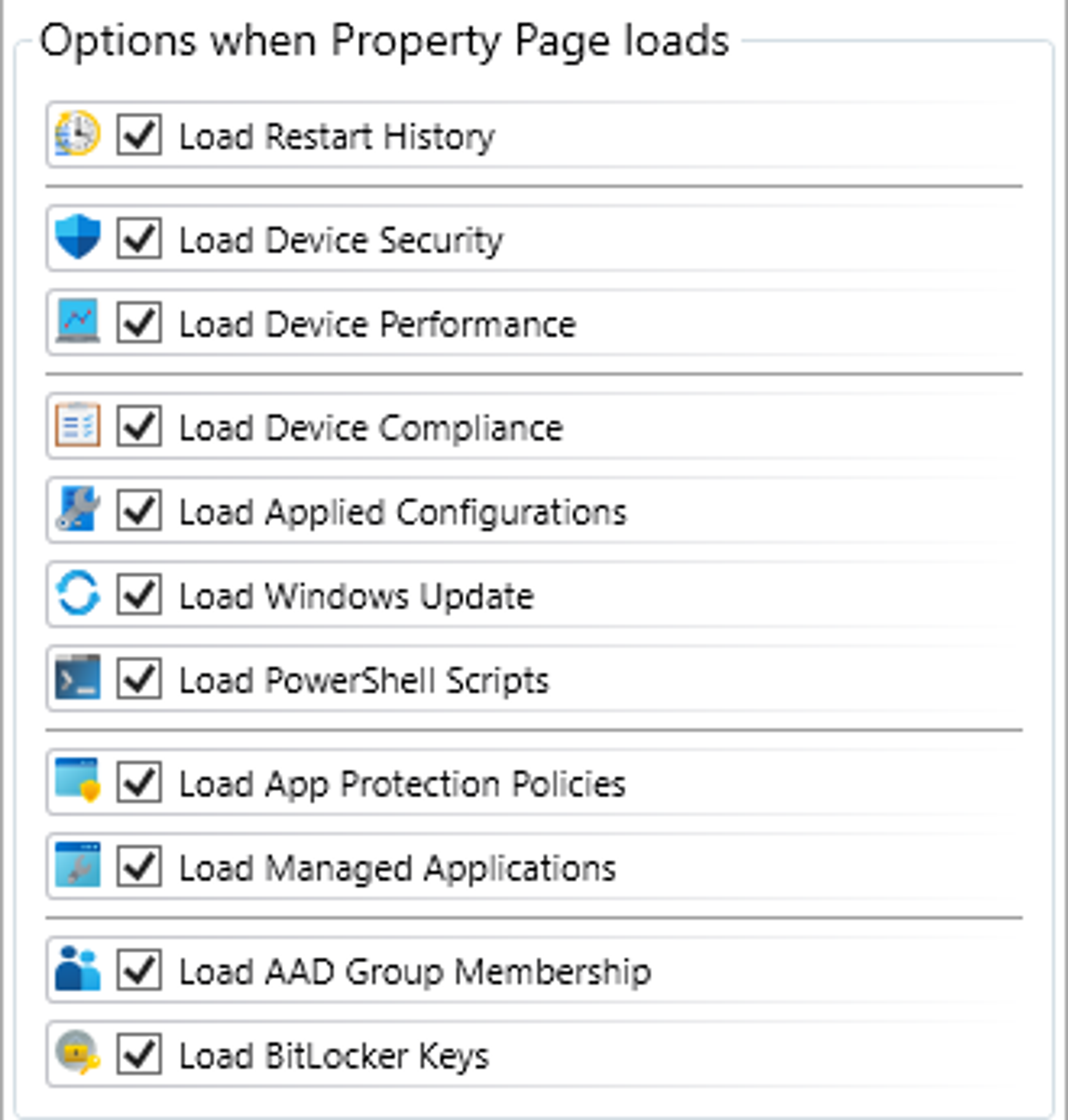
Task: Click the 'Load PowerShell Scripts' label text
Action: pyautogui.click(x=364, y=681)
